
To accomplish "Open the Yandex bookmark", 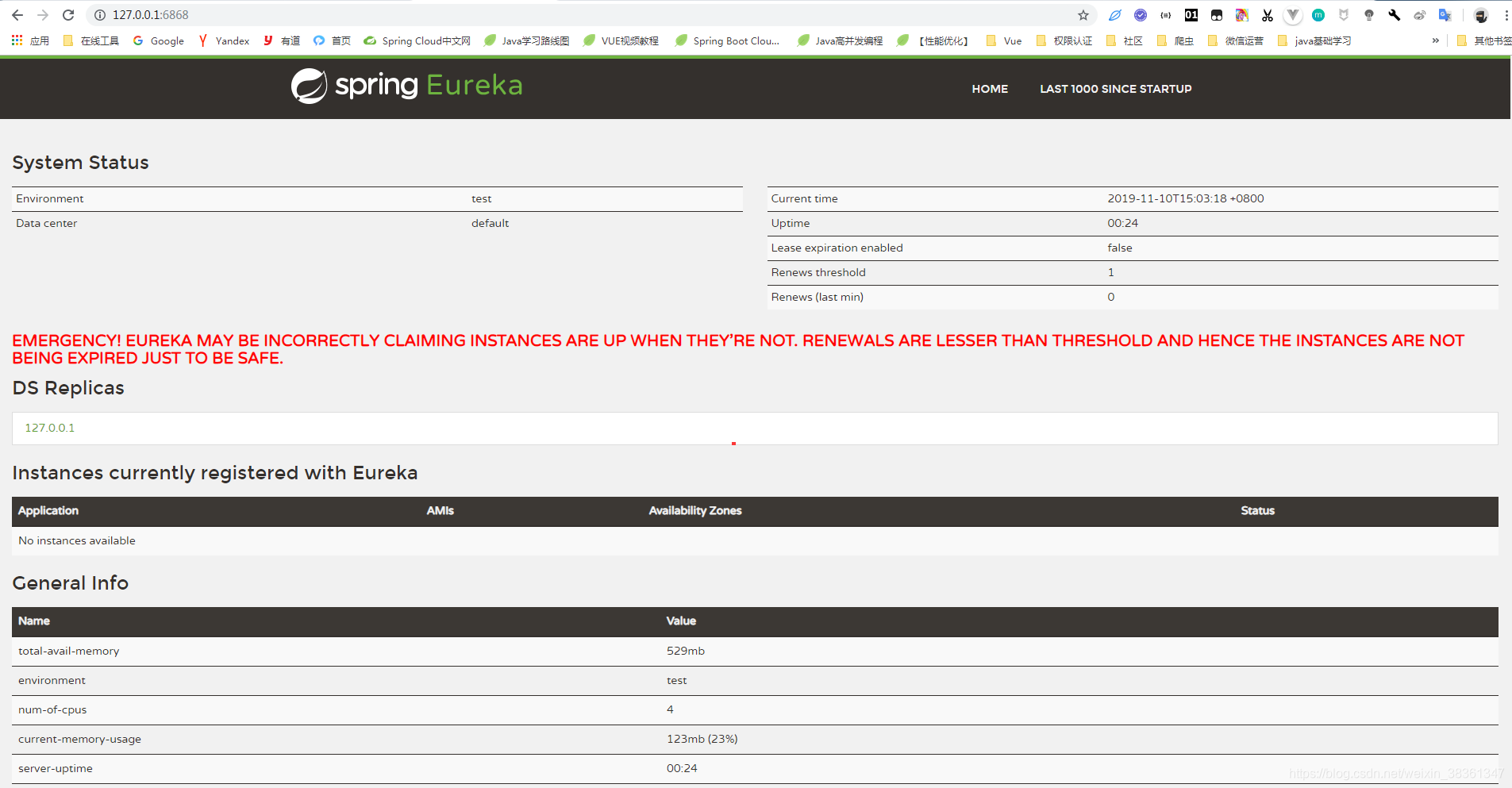I will click(x=224, y=40).
